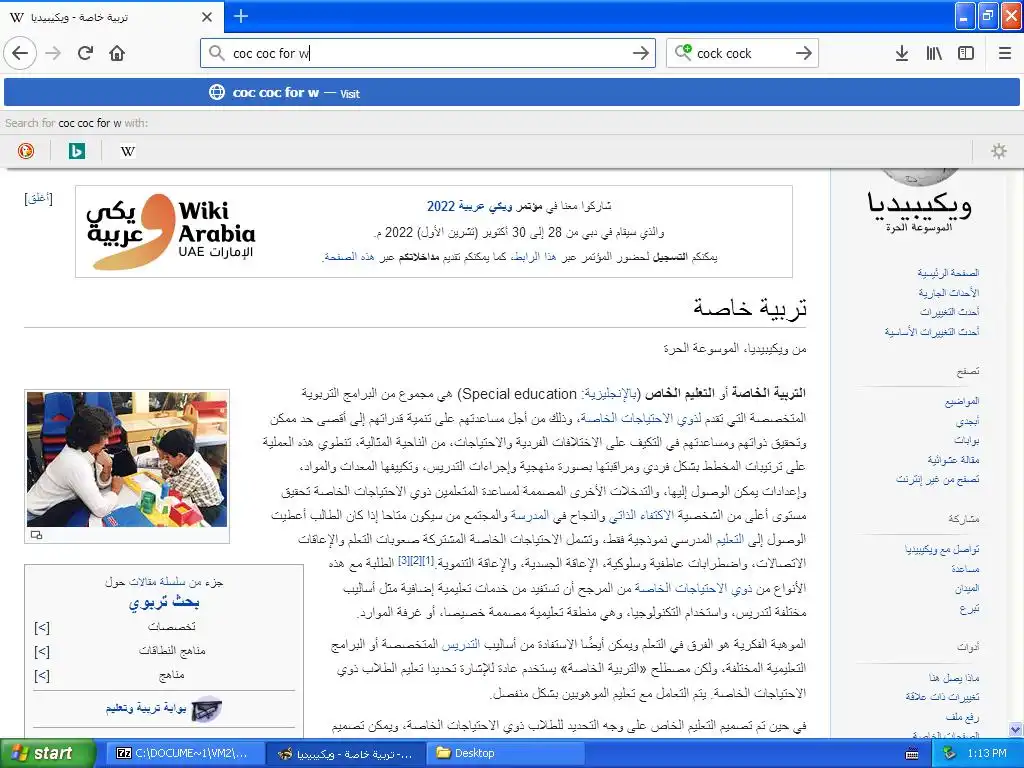
Task: Click the 1:13 PM system clock
Action: 987,754
